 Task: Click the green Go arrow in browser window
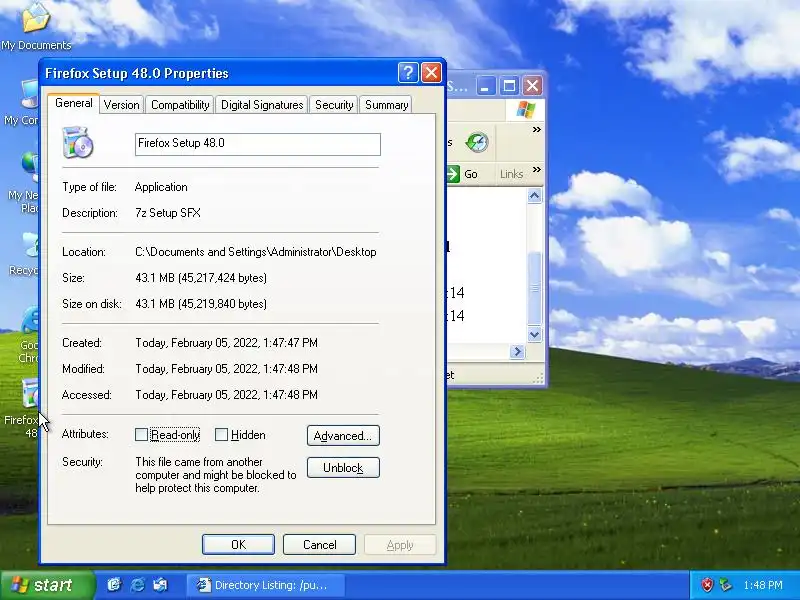pyautogui.click(x=453, y=174)
